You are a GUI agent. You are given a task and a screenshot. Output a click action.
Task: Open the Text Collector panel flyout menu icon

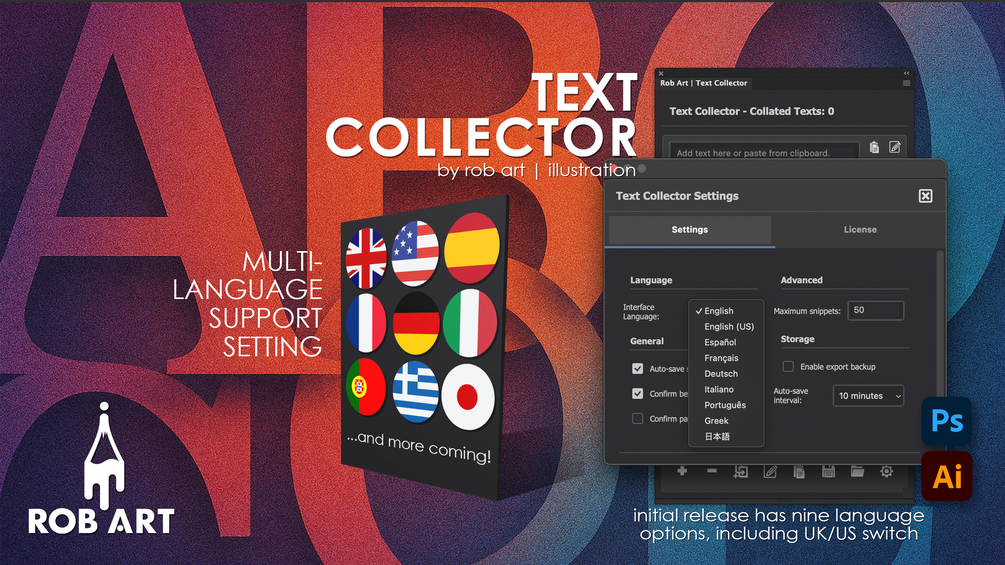[906, 83]
